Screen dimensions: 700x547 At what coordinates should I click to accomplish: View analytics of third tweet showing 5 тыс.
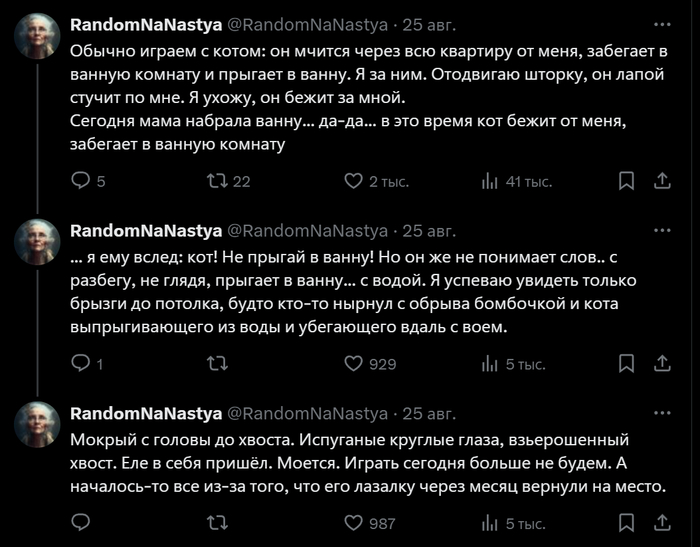click(x=513, y=523)
